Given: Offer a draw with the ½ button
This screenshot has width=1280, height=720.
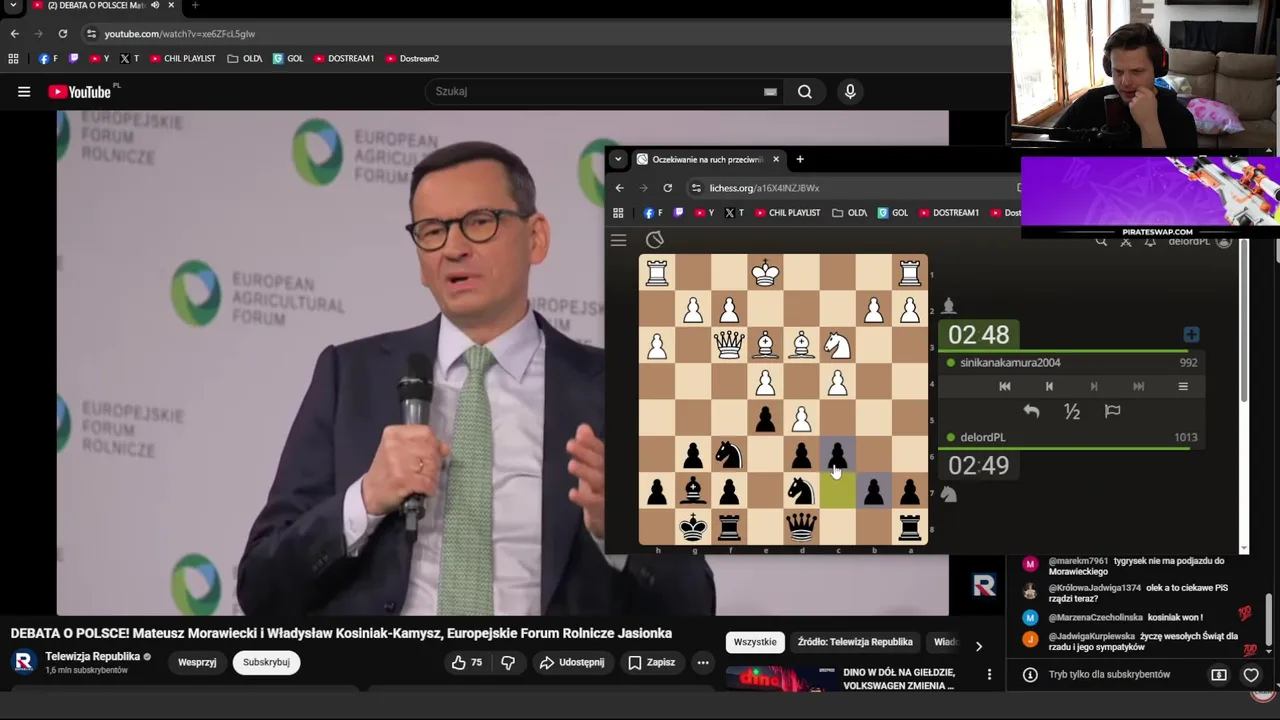Looking at the screenshot, I should [1072, 412].
